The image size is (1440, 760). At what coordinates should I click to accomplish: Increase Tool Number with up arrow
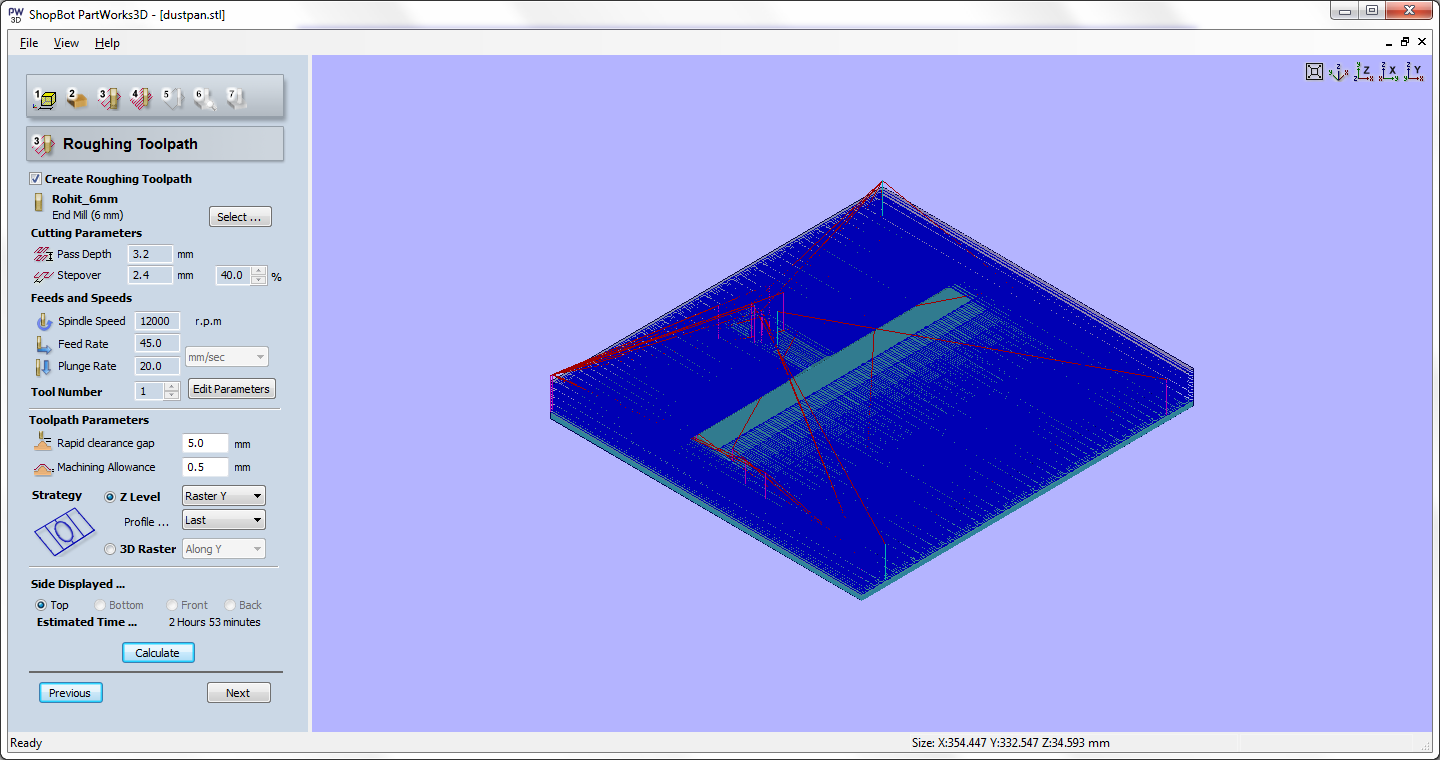172,386
